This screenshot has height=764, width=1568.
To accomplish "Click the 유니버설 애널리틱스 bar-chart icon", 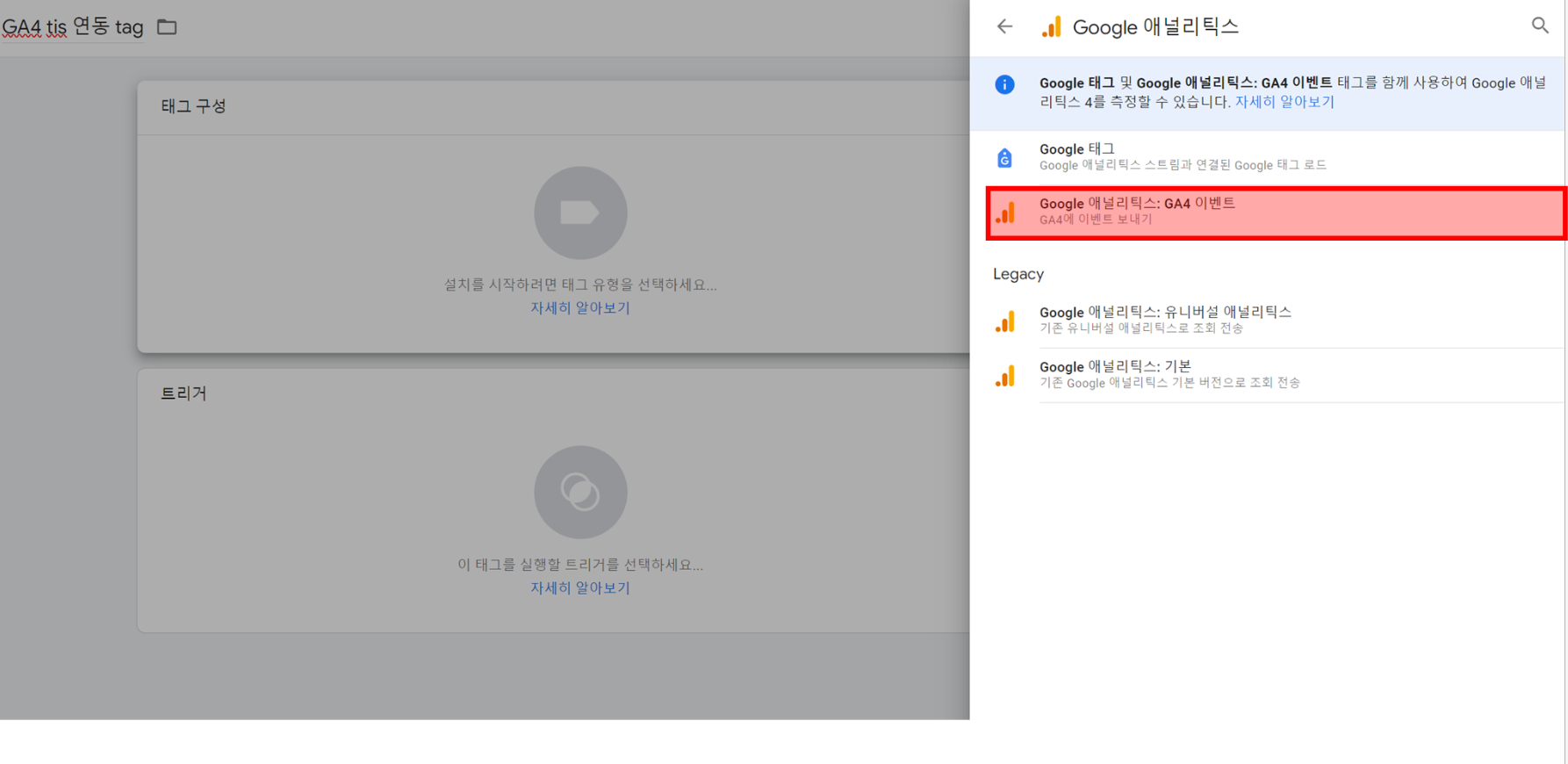I will (1005, 321).
